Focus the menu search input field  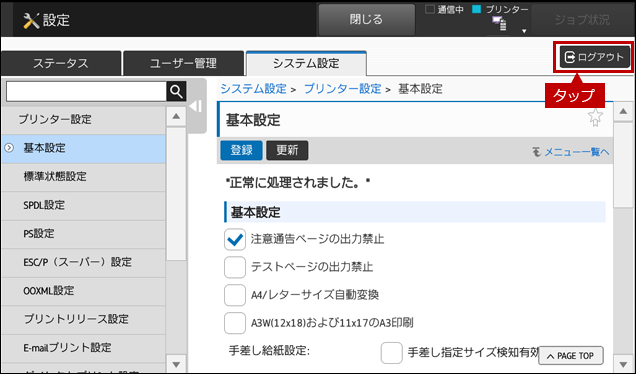click(x=86, y=92)
